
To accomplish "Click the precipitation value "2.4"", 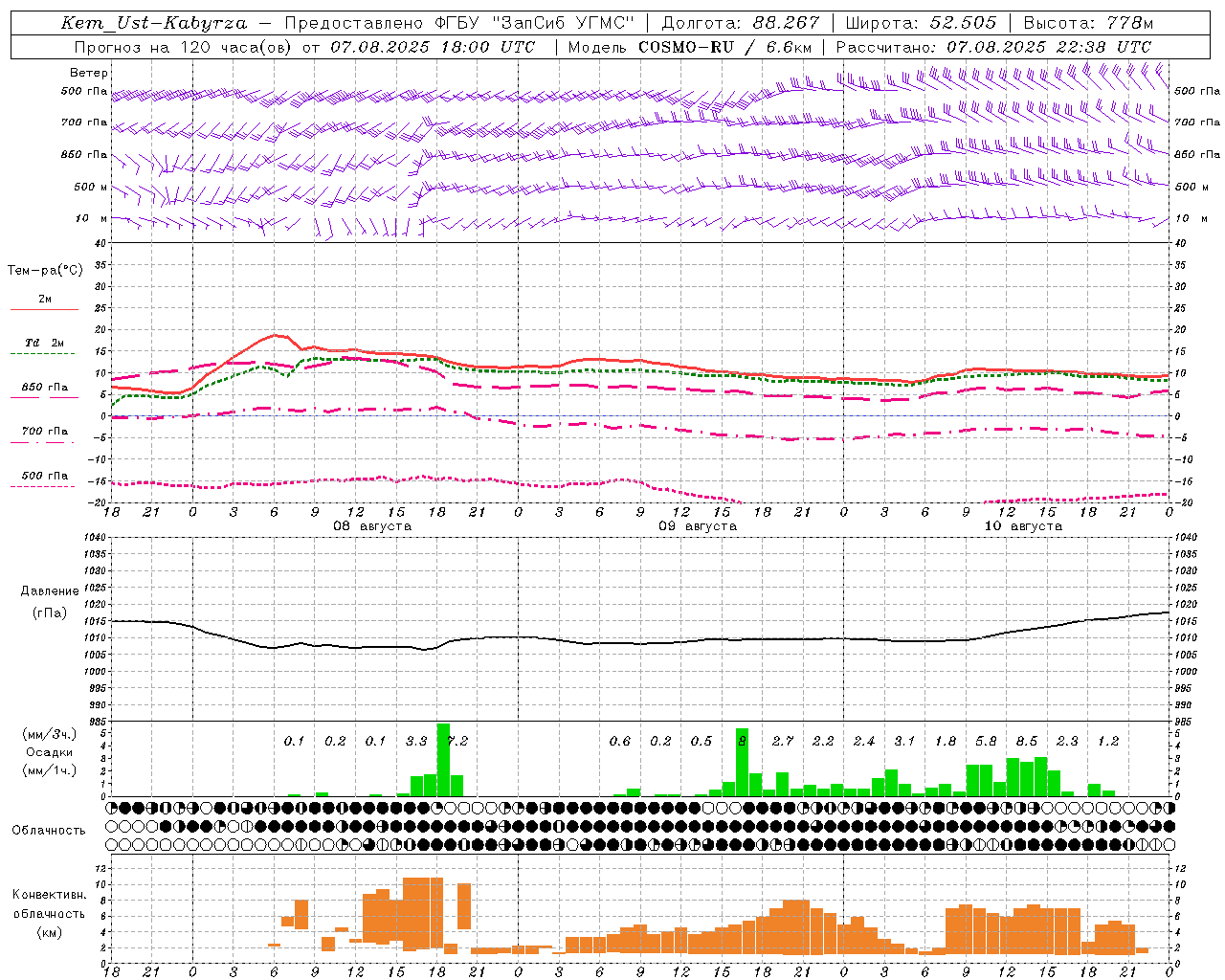I will coord(864,742).
